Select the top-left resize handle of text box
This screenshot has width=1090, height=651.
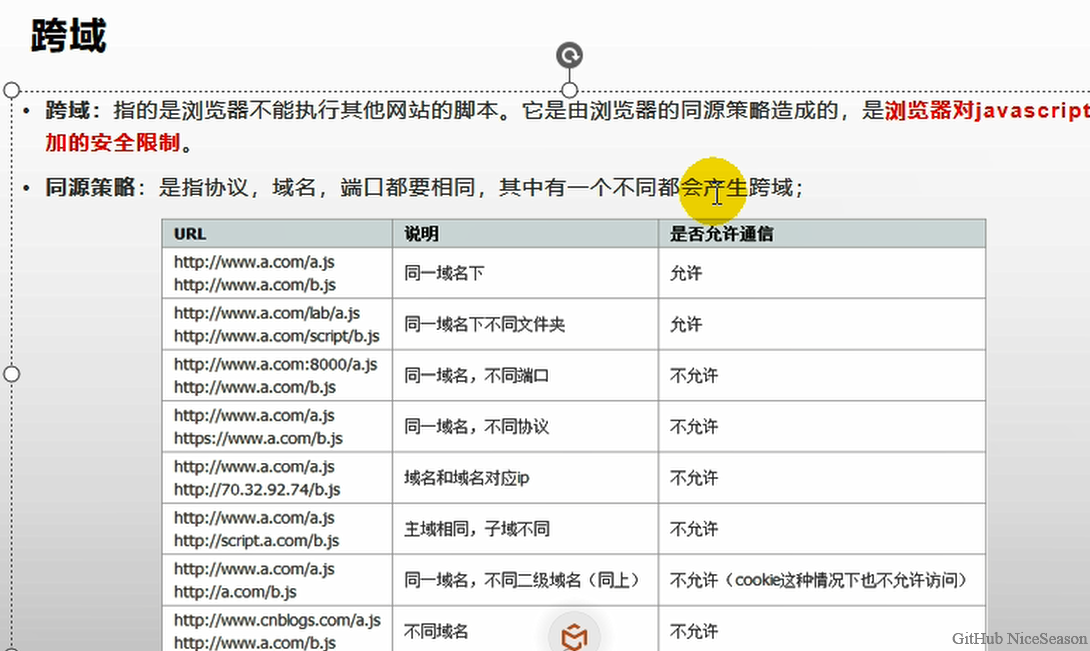12,90
